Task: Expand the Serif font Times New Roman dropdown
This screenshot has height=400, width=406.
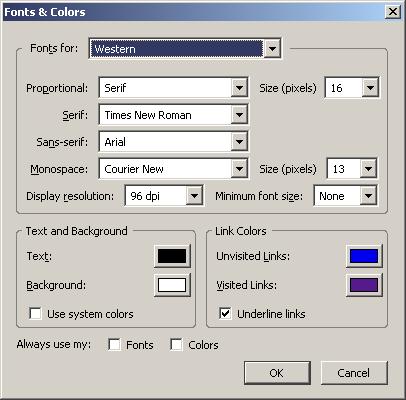Action: (173, 115)
